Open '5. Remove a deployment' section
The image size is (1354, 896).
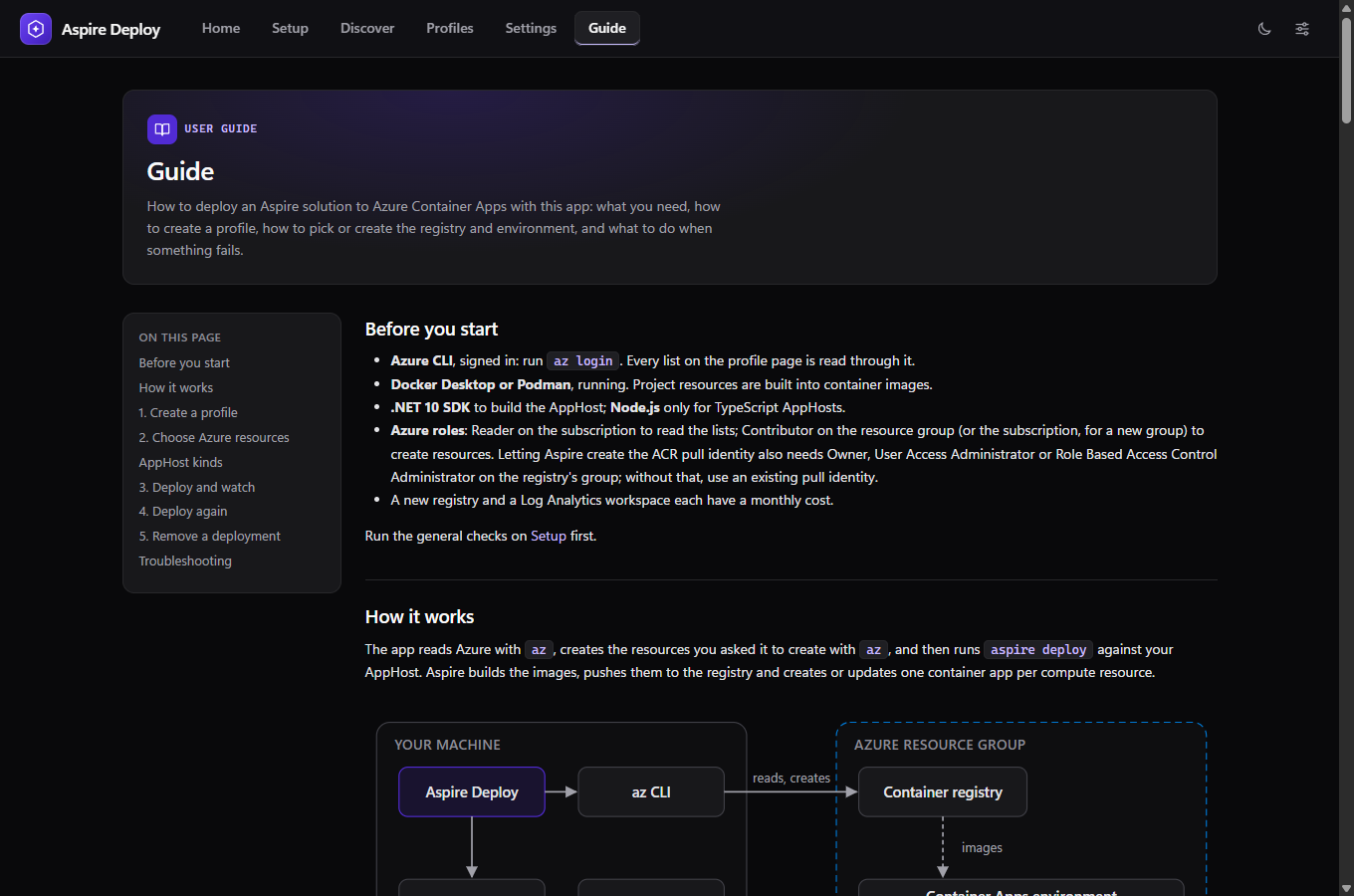click(210, 537)
